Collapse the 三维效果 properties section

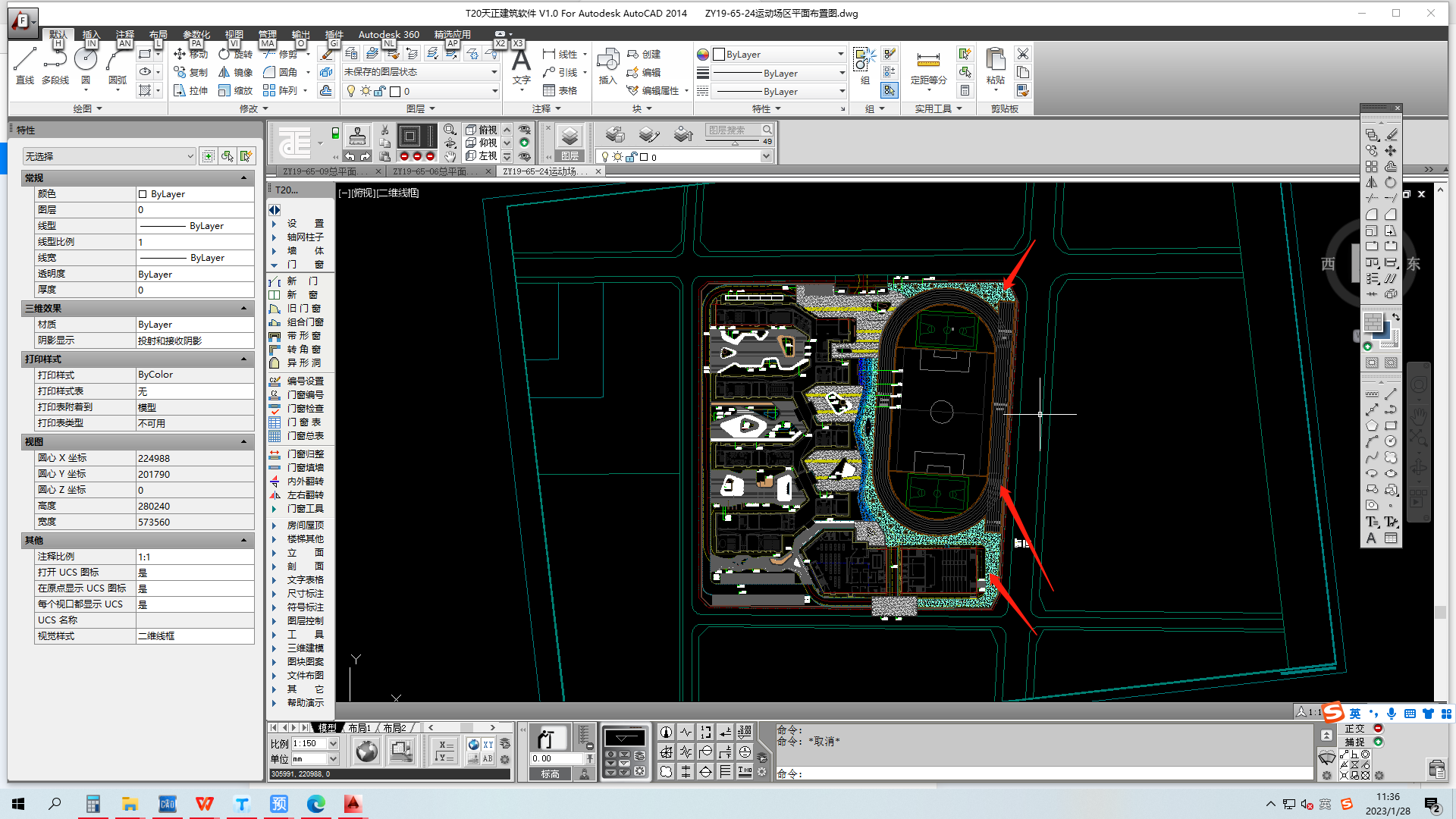point(243,309)
